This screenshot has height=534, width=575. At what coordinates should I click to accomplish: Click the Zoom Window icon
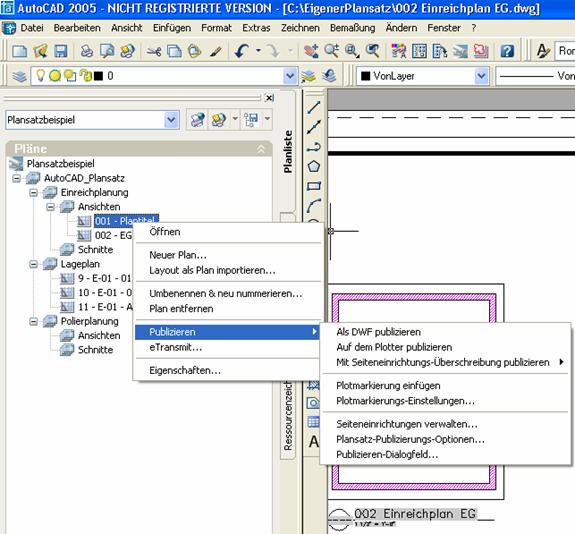click(352, 51)
